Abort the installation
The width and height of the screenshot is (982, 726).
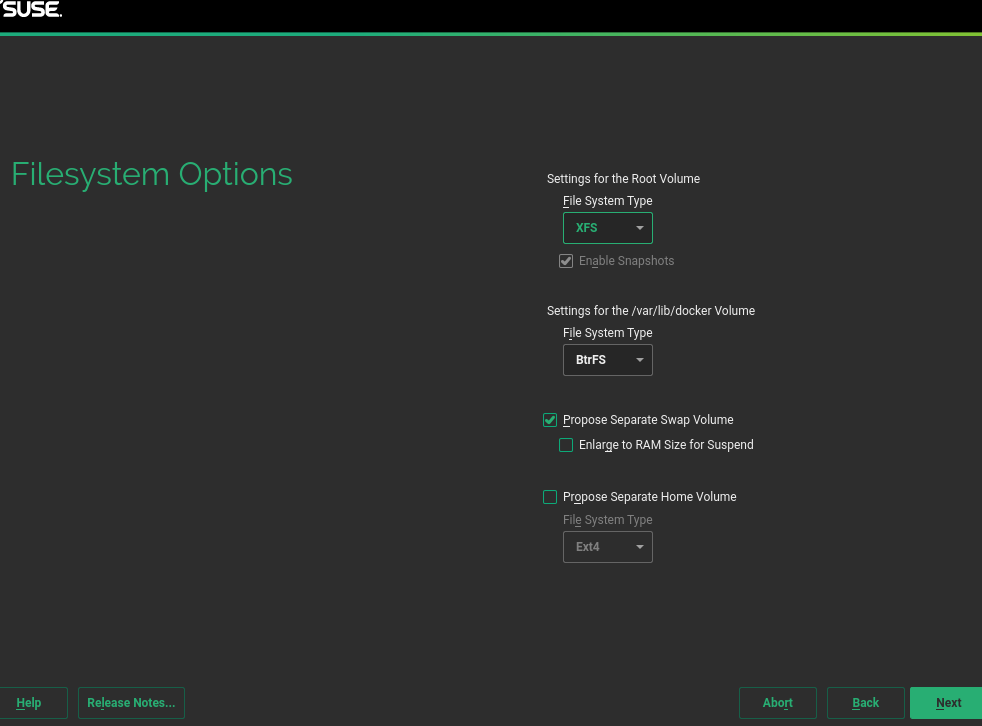click(x=777, y=703)
